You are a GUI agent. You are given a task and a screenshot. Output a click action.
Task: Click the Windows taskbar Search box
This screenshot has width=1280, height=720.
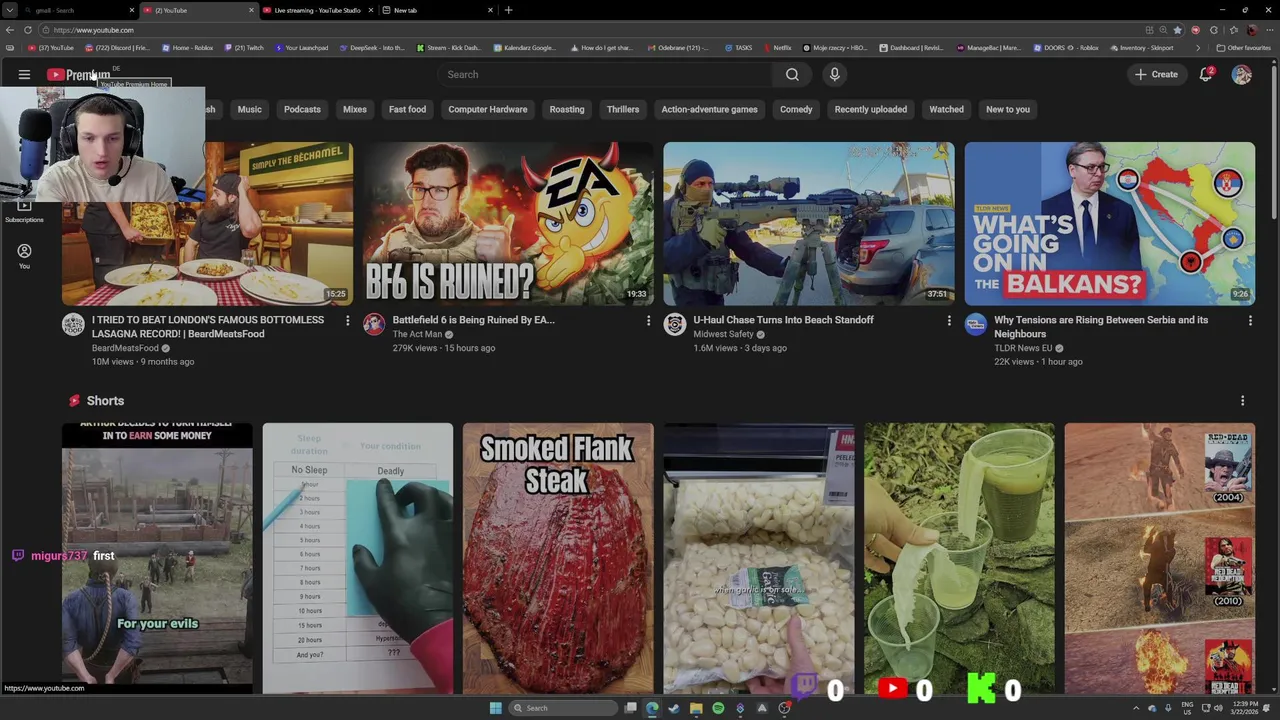562,708
